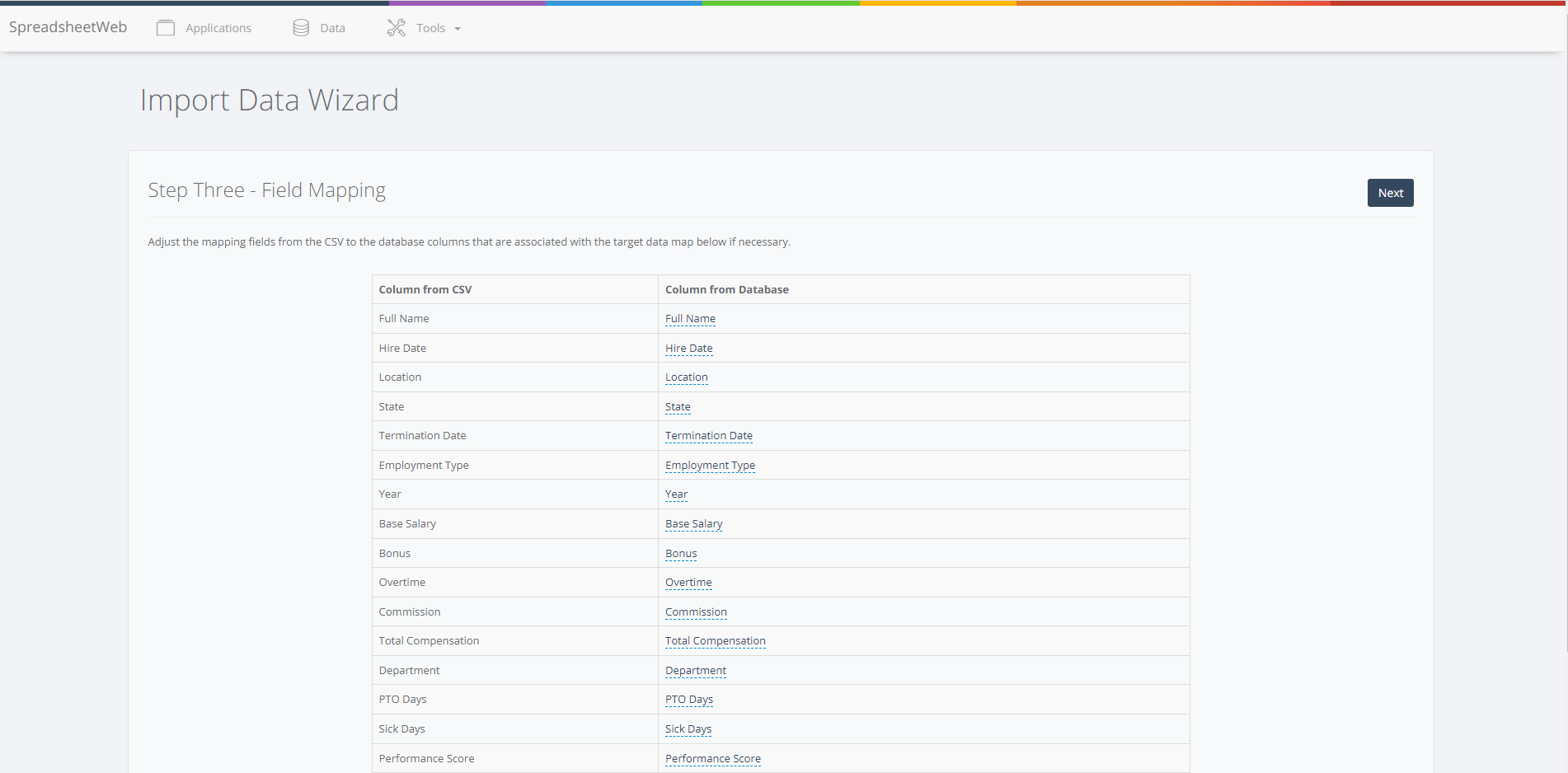Edit the Commission database mapping
Screen dimensions: 1568x773
point(696,612)
